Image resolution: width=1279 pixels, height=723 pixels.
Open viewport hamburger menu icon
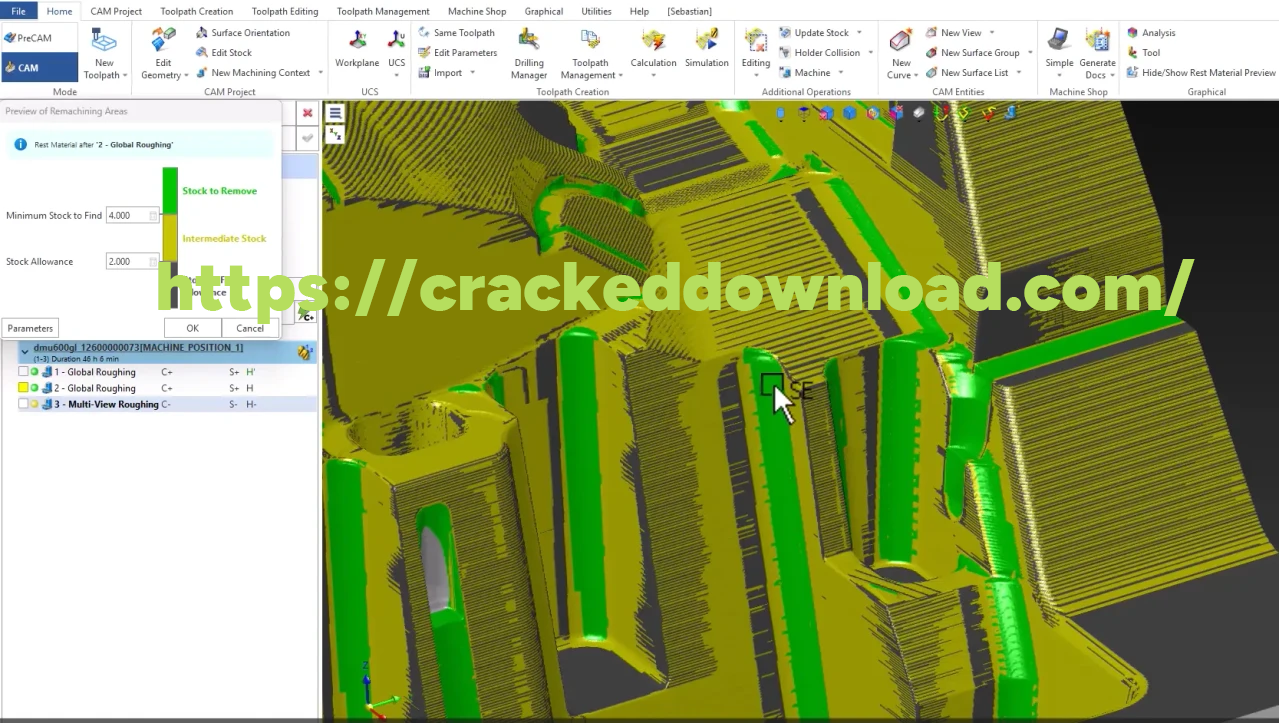(335, 113)
